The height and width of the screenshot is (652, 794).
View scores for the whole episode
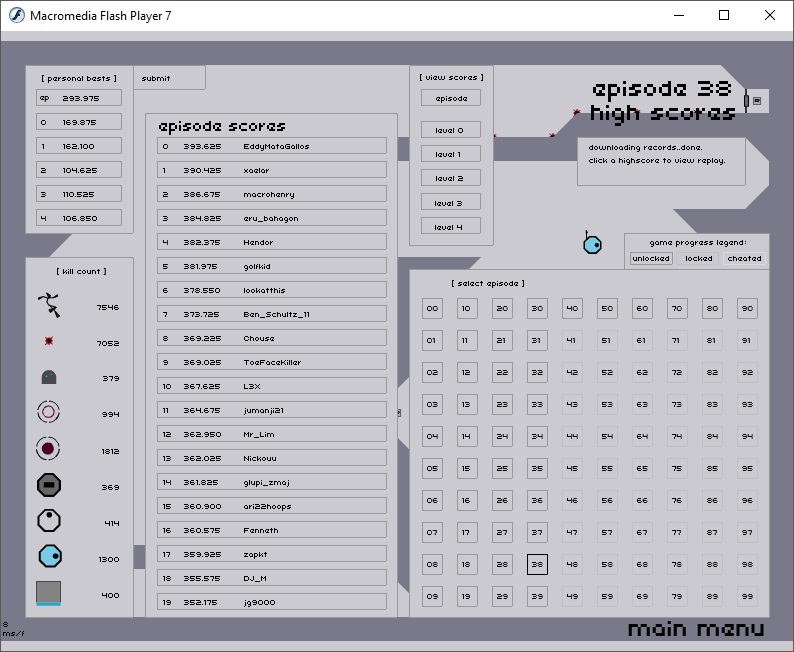coord(450,98)
